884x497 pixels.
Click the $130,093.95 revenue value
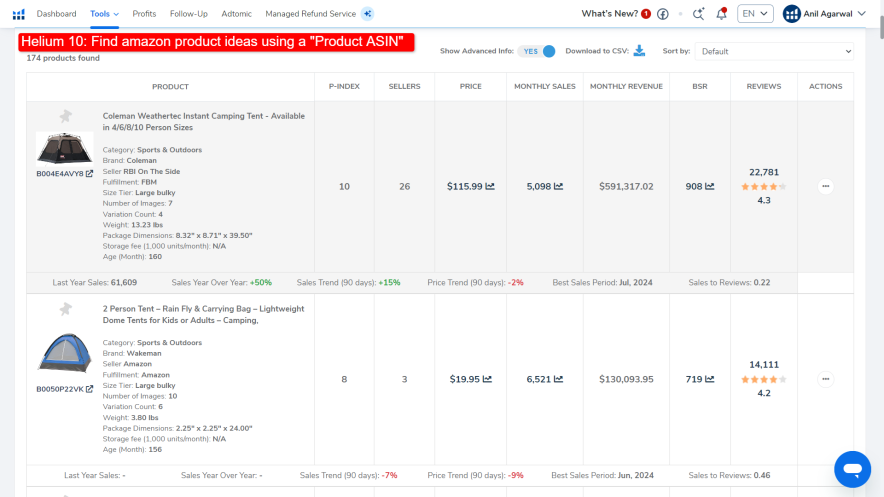tap(626, 379)
